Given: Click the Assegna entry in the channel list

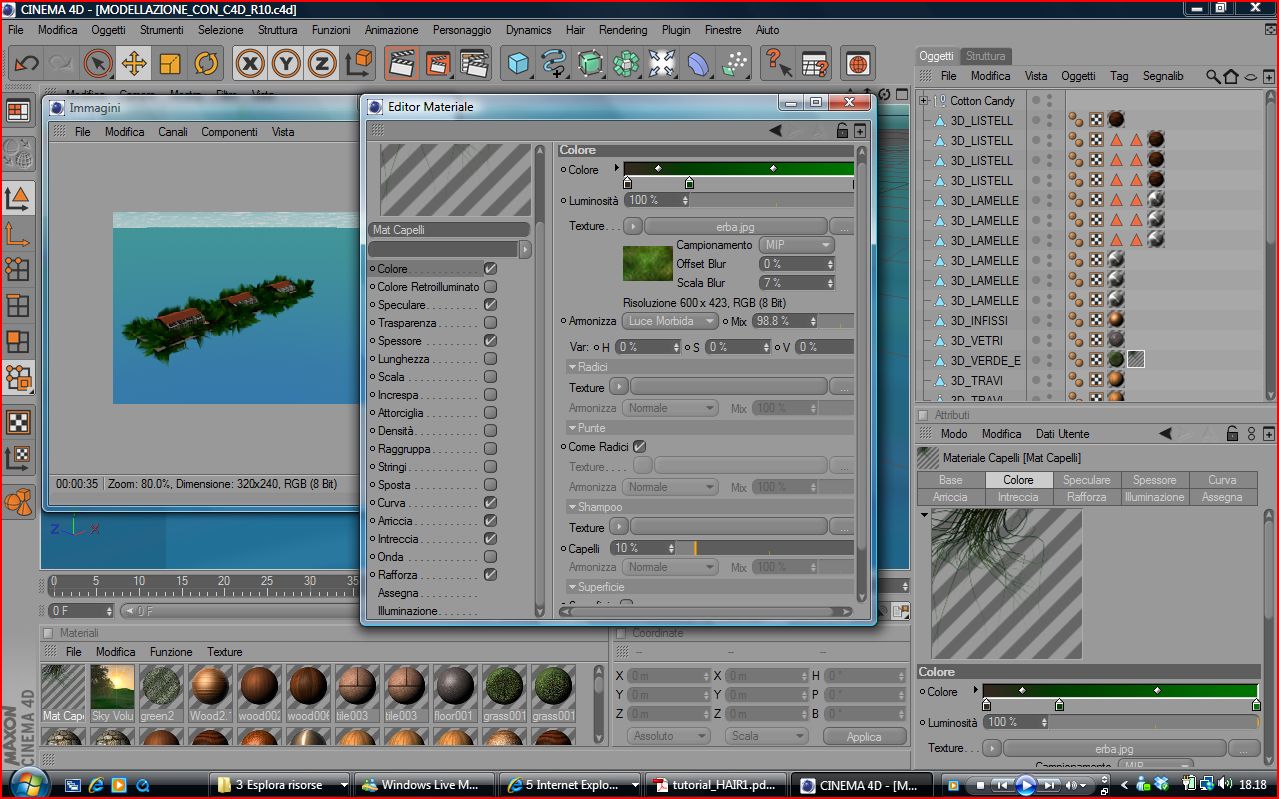Looking at the screenshot, I should point(398,593).
